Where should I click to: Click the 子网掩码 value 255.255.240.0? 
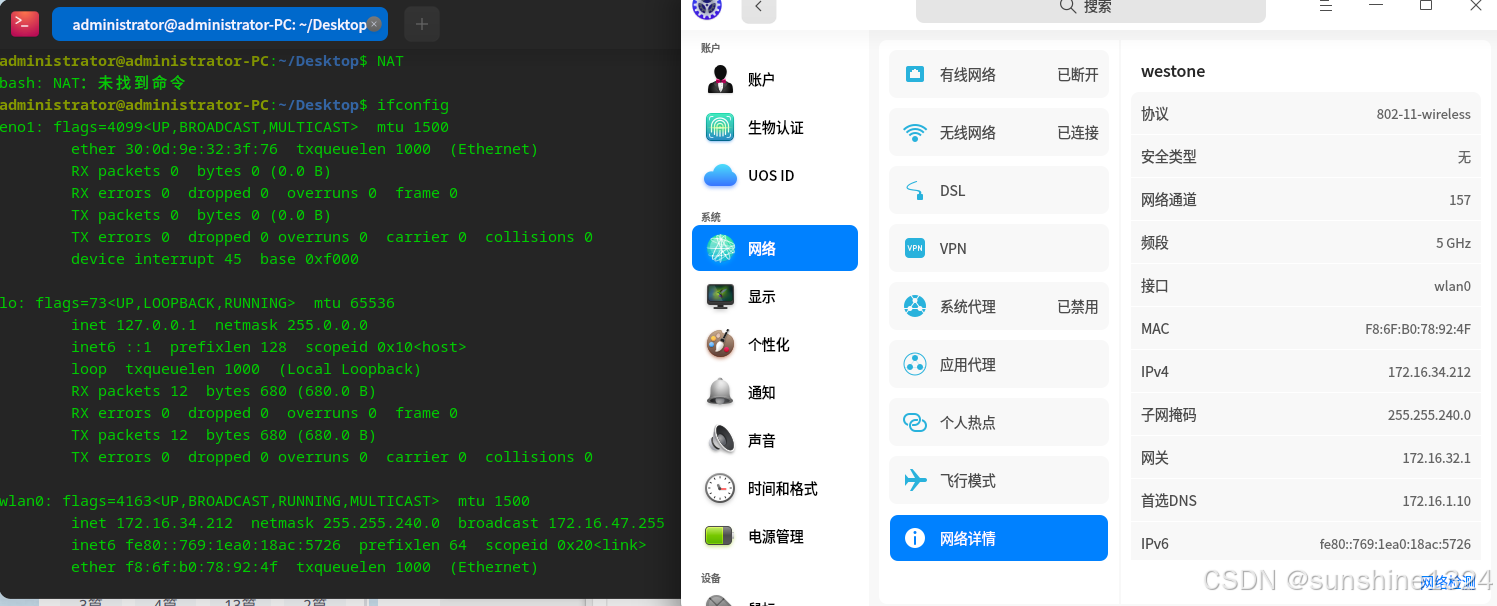1429,415
